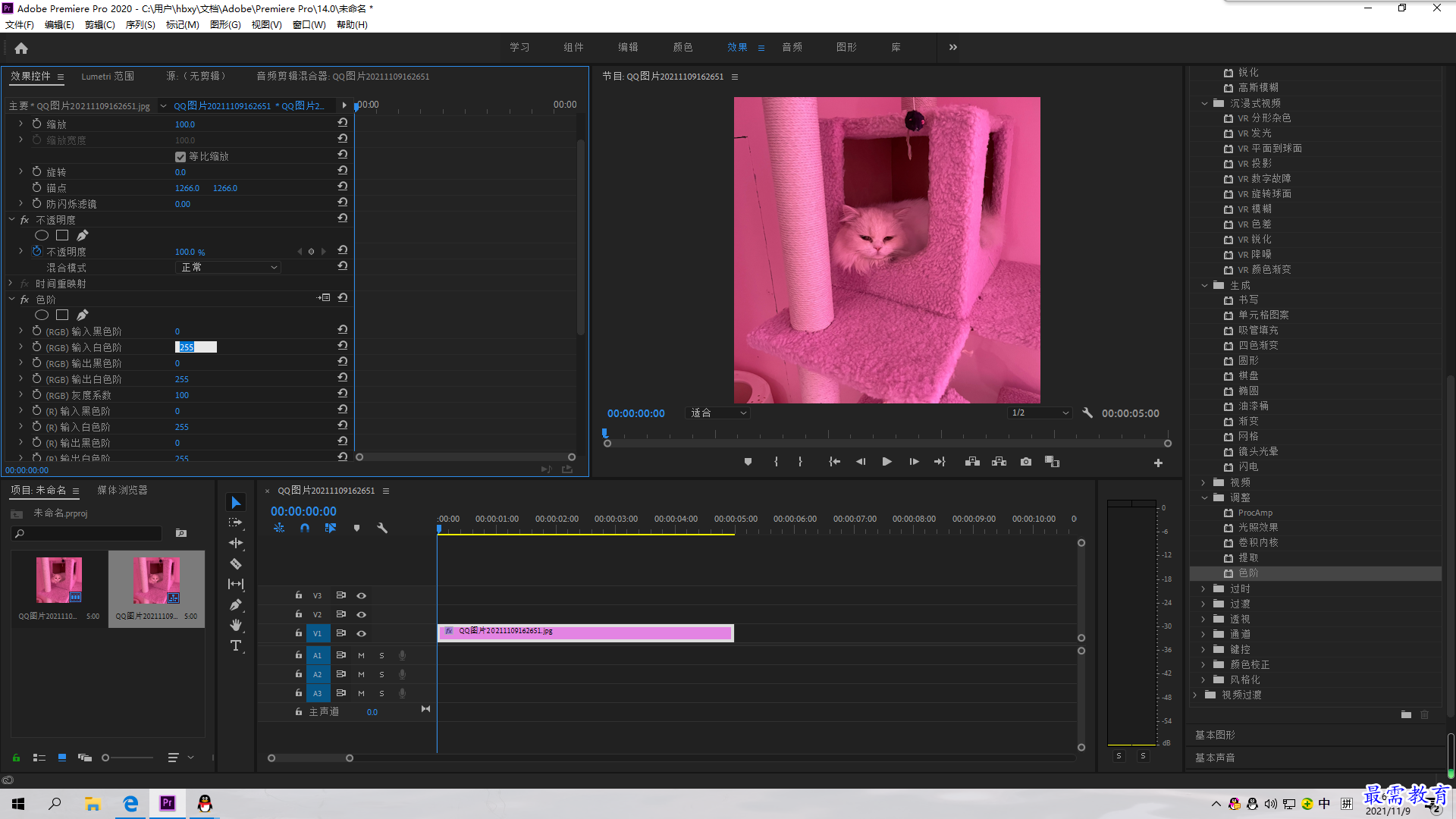
Task: Select the Razor tool
Action: tap(236, 563)
